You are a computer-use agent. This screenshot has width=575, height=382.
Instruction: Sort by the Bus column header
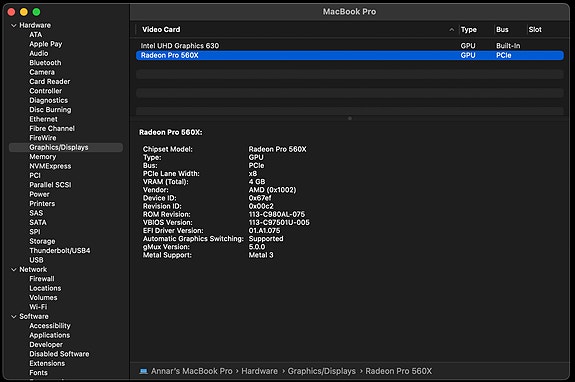(502, 29)
